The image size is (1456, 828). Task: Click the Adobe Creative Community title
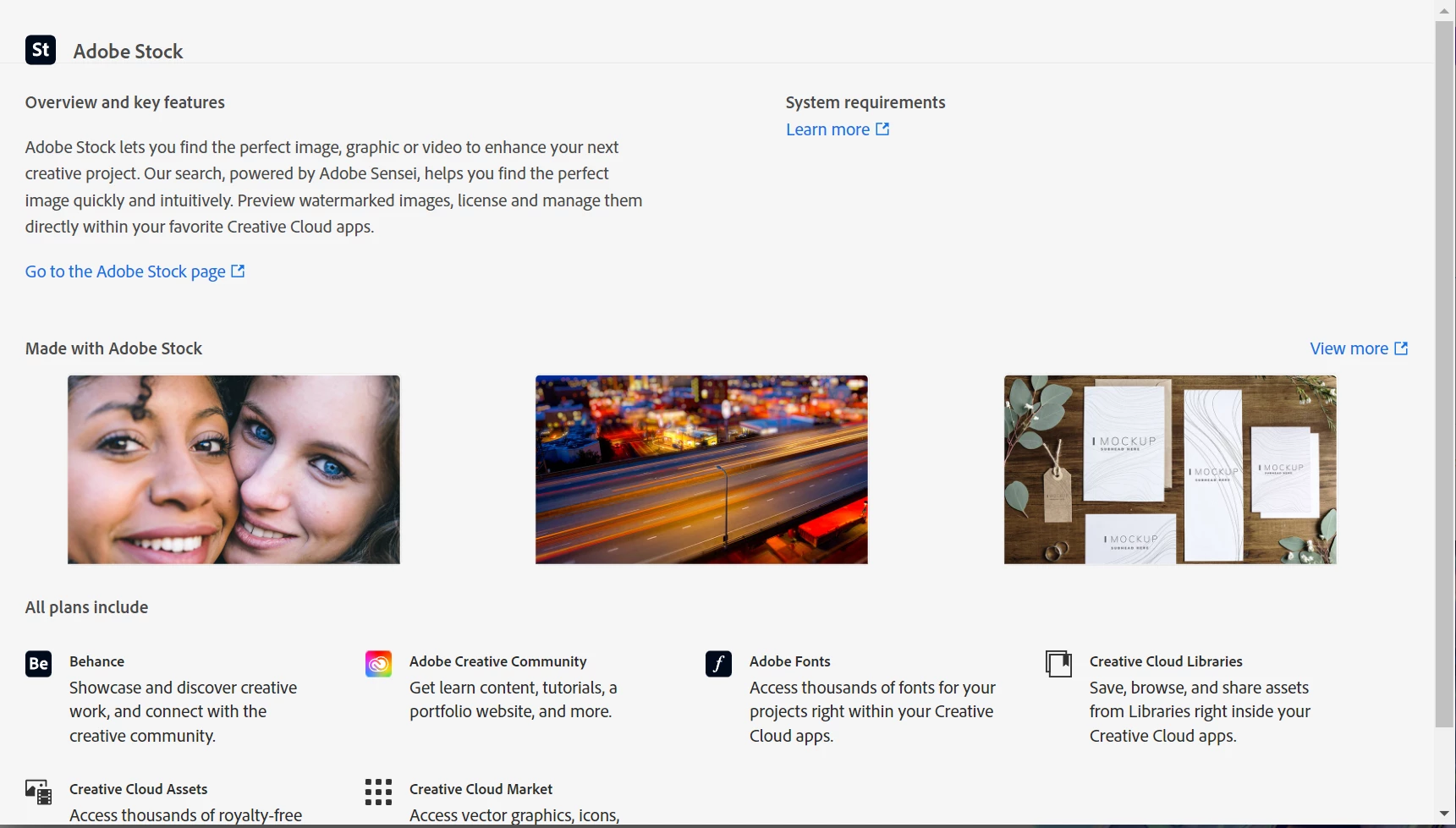(497, 661)
